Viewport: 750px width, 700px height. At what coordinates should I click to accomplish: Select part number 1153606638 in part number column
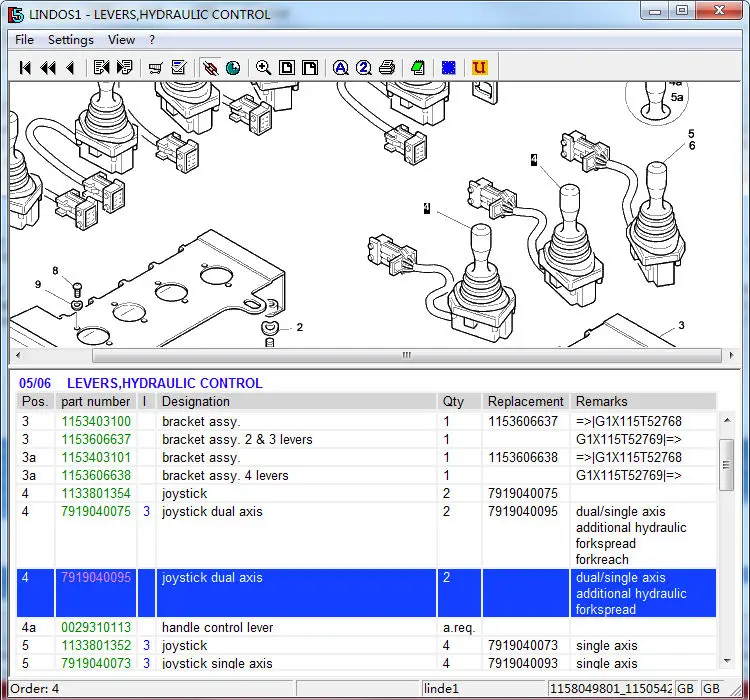click(x=96, y=476)
